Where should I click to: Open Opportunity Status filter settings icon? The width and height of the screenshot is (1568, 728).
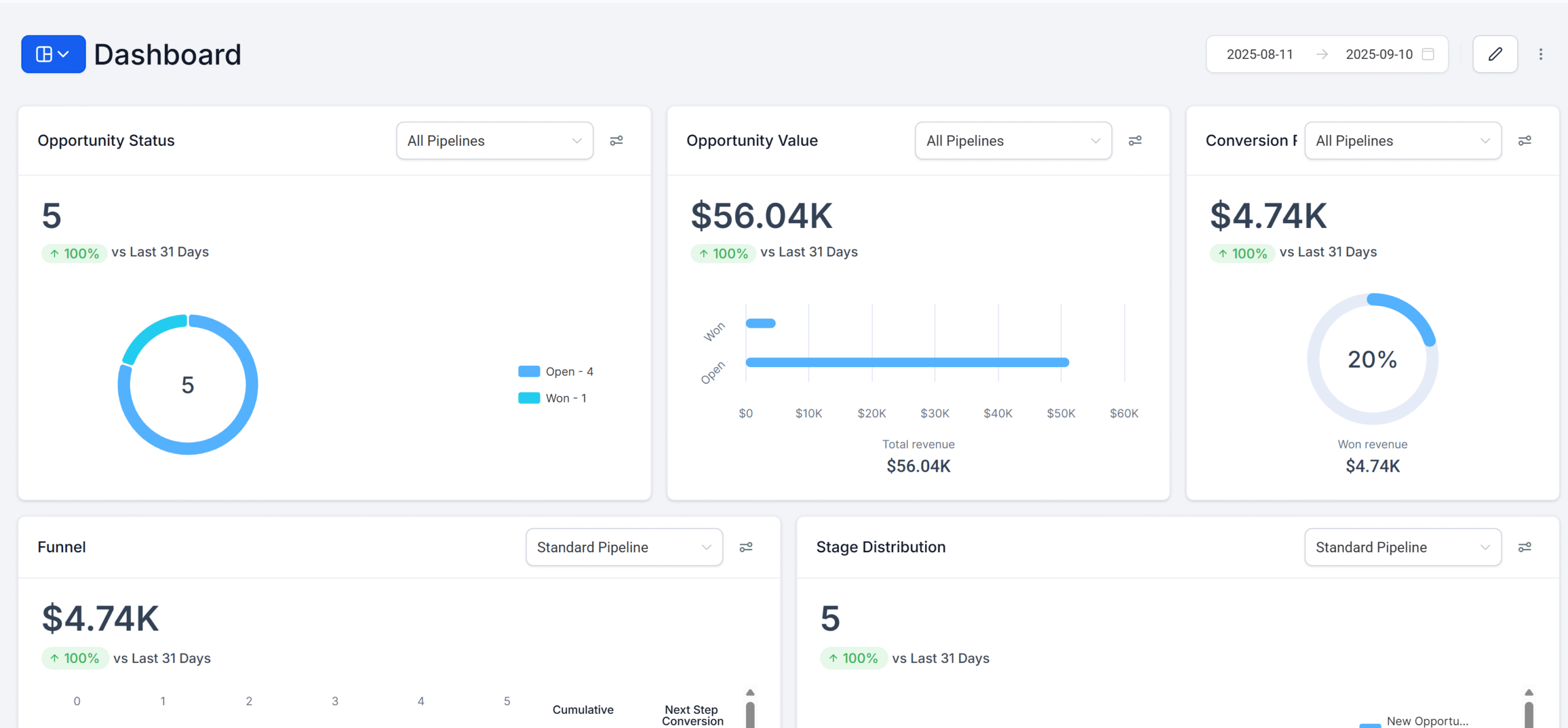(x=616, y=141)
